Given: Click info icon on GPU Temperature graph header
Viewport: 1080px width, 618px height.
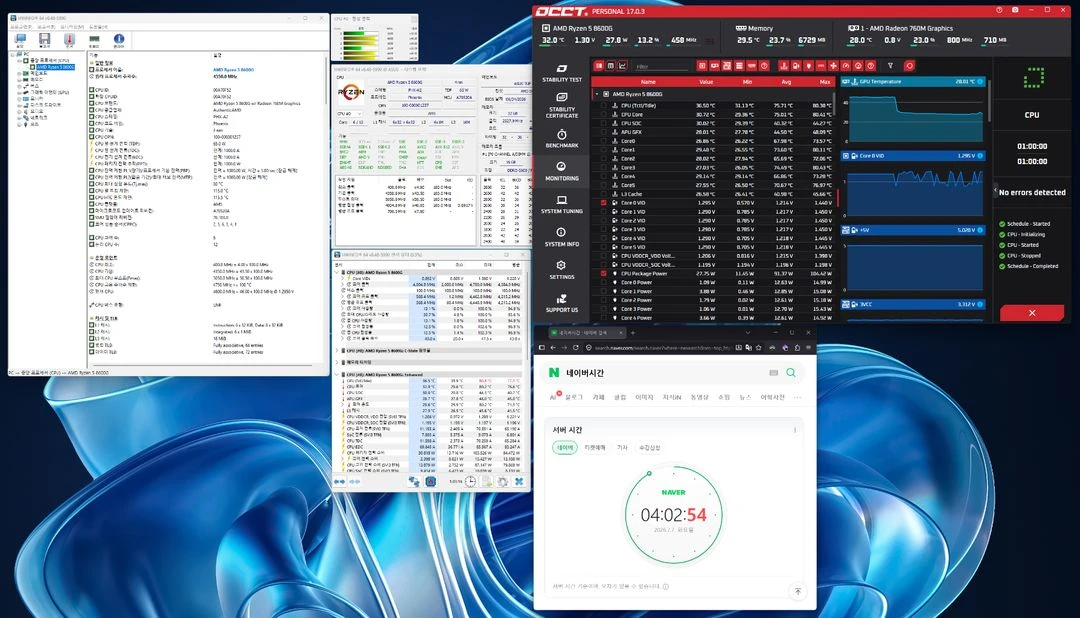Looking at the screenshot, I should [x=980, y=81].
